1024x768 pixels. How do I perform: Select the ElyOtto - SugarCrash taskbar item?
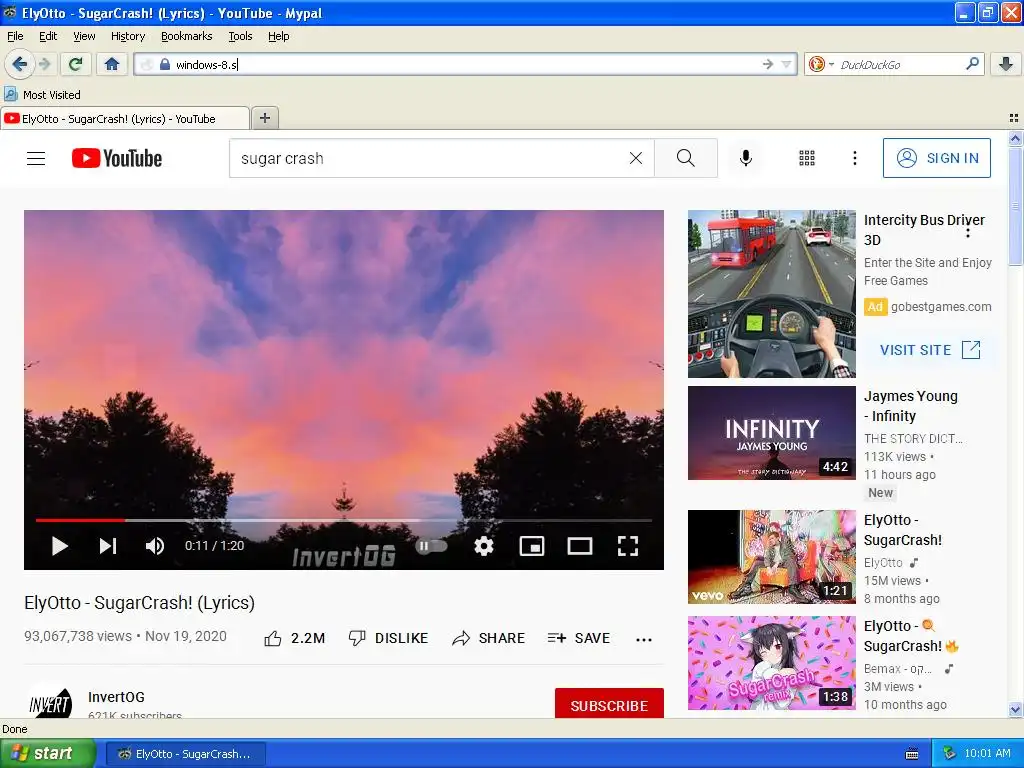(185, 754)
